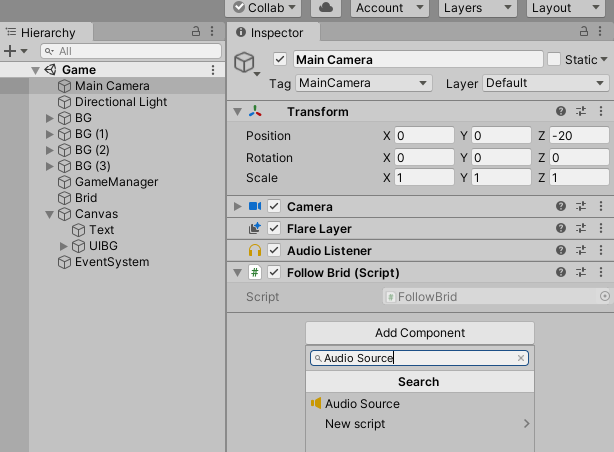Image resolution: width=614 pixels, height=452 pixels.
Task: Toggle the Static checkbox
Action: pyautogui.click(x=554, y=60)
